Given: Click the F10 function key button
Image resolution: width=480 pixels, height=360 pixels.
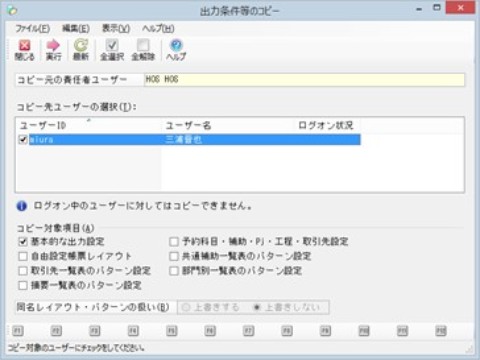Looking at the screenshot, I should coord(364,331).
